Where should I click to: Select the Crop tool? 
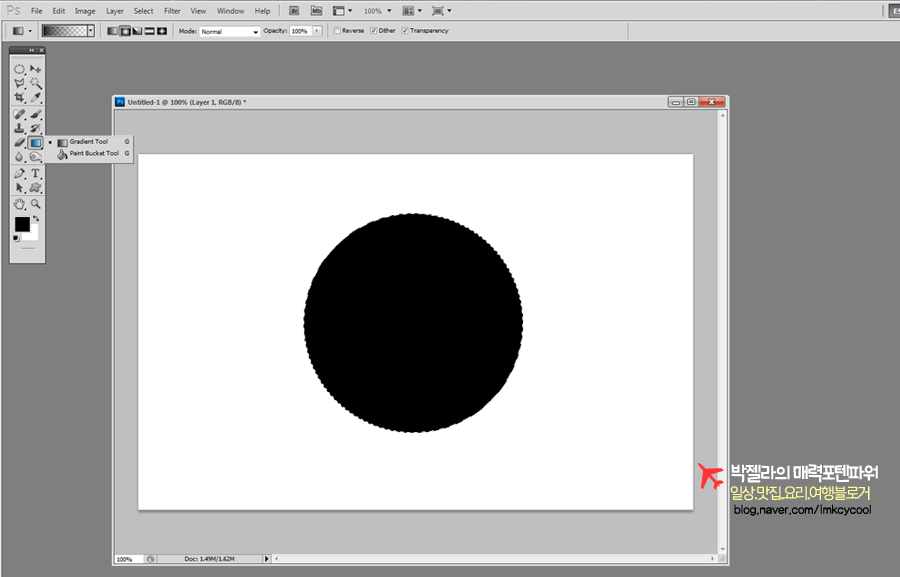tap(19, 98)
